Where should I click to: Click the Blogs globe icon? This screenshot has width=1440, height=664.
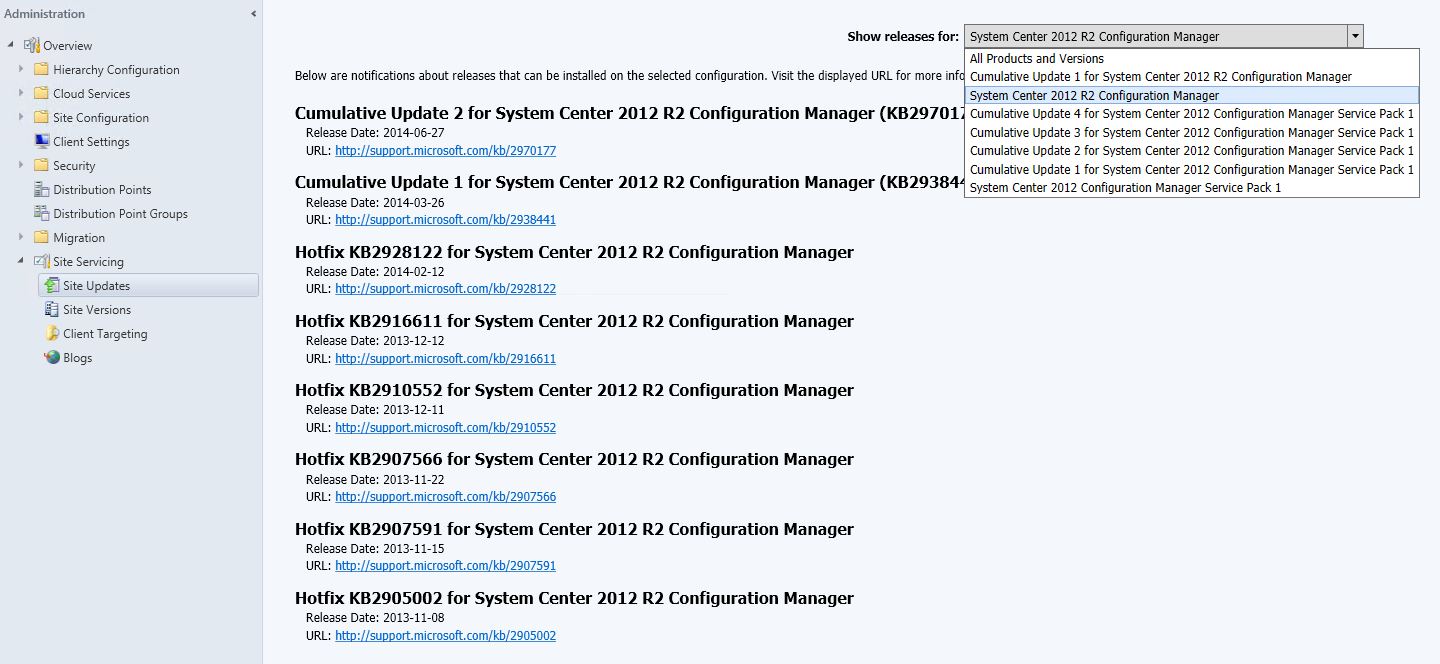click(51, 357)
